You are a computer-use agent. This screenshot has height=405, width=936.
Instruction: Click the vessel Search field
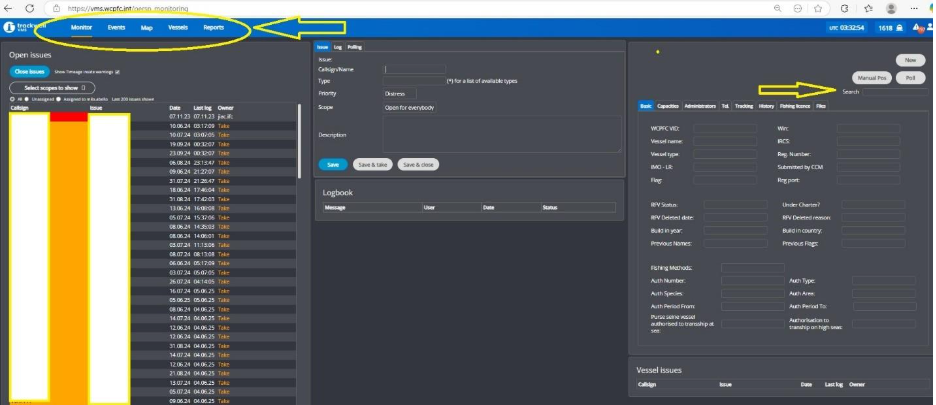[x=895, y=92]
